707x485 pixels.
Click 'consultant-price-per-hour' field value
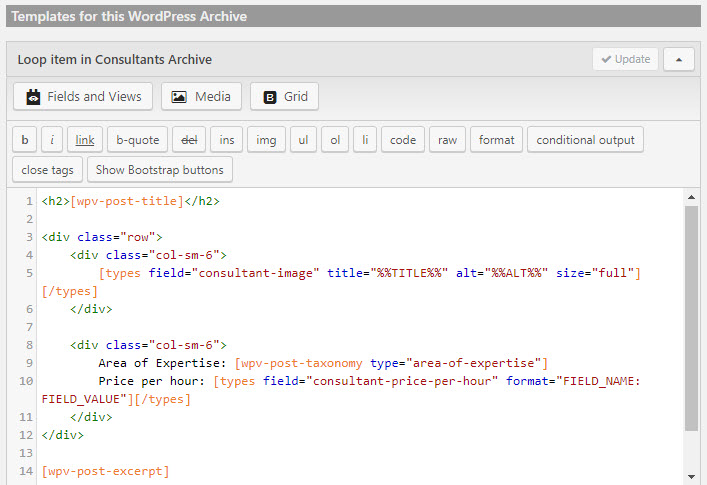coord(402,381)
